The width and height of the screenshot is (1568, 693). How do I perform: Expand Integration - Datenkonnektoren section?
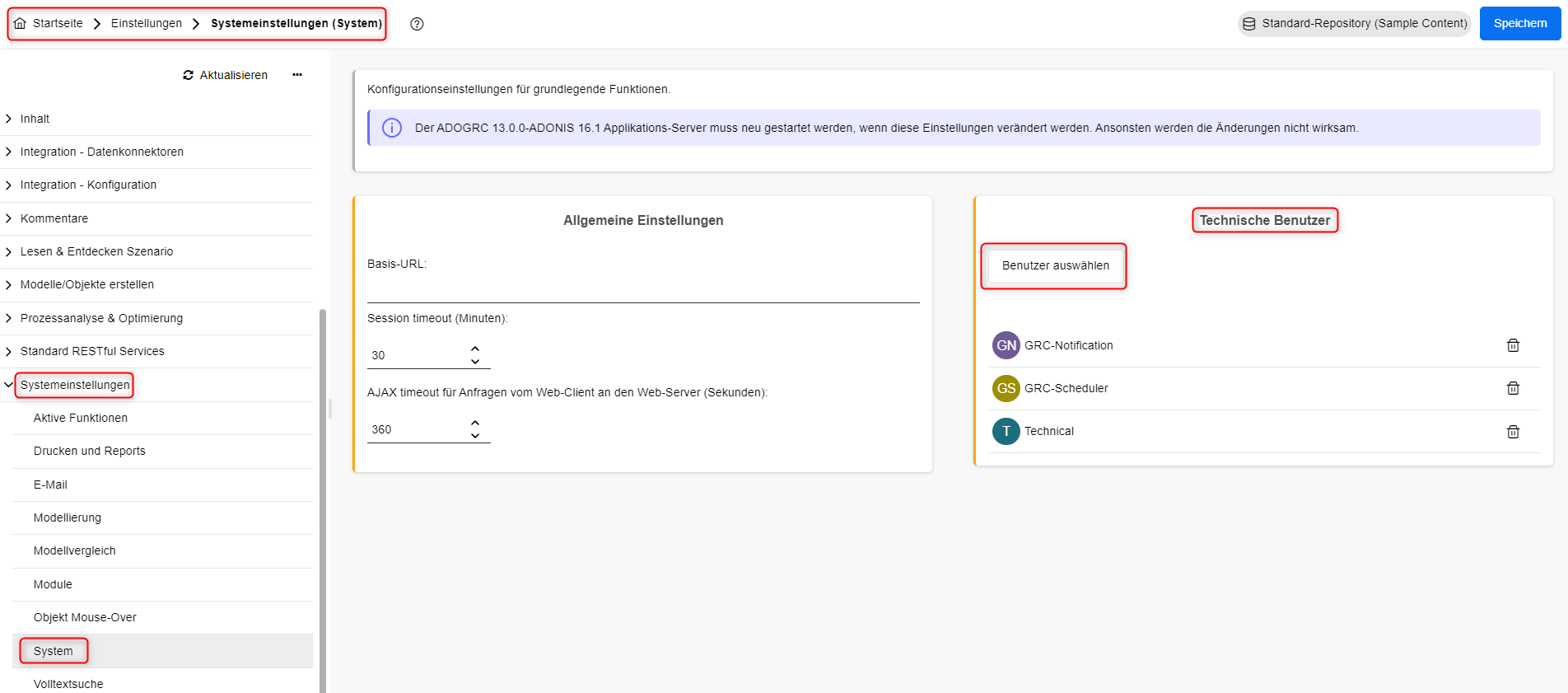8,152
